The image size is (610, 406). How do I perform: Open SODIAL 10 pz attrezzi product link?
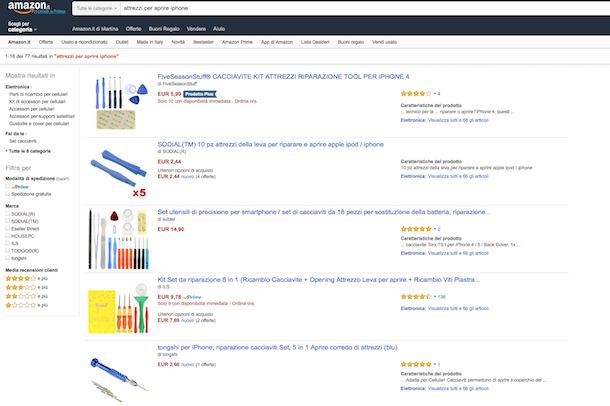[270, 144]
